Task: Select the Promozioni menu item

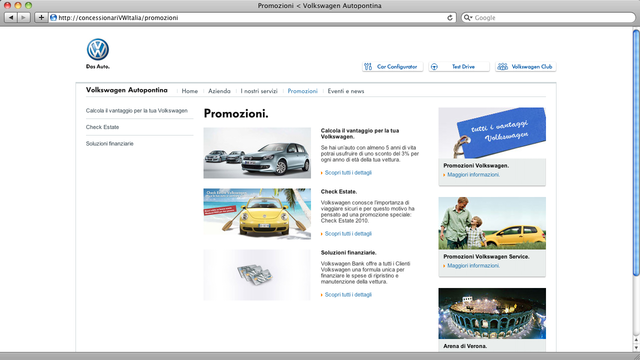Action: 302,91
